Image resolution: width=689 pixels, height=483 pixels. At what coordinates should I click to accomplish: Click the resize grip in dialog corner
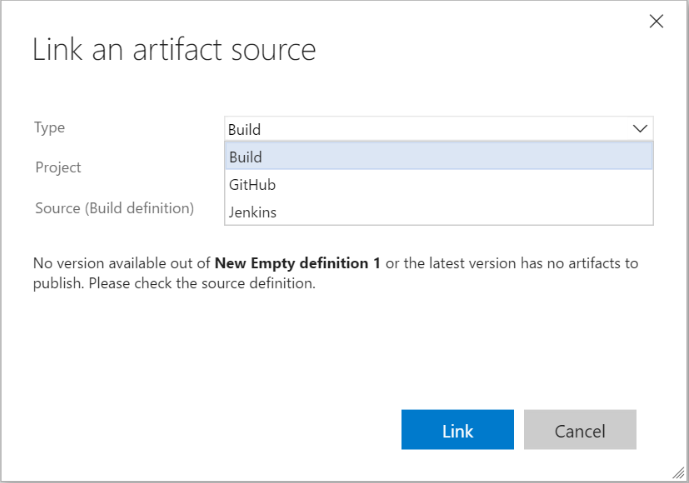[x=681, y=475]
